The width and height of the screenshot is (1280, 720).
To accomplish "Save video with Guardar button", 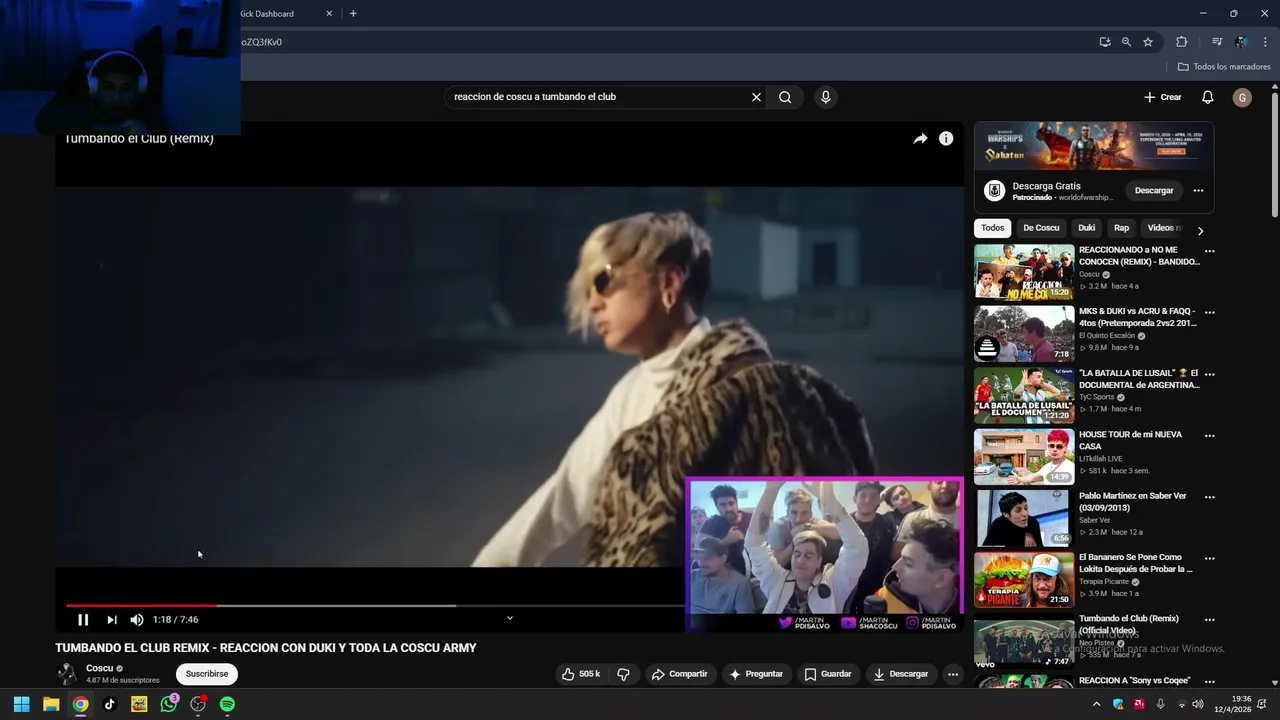I will 828,674.
